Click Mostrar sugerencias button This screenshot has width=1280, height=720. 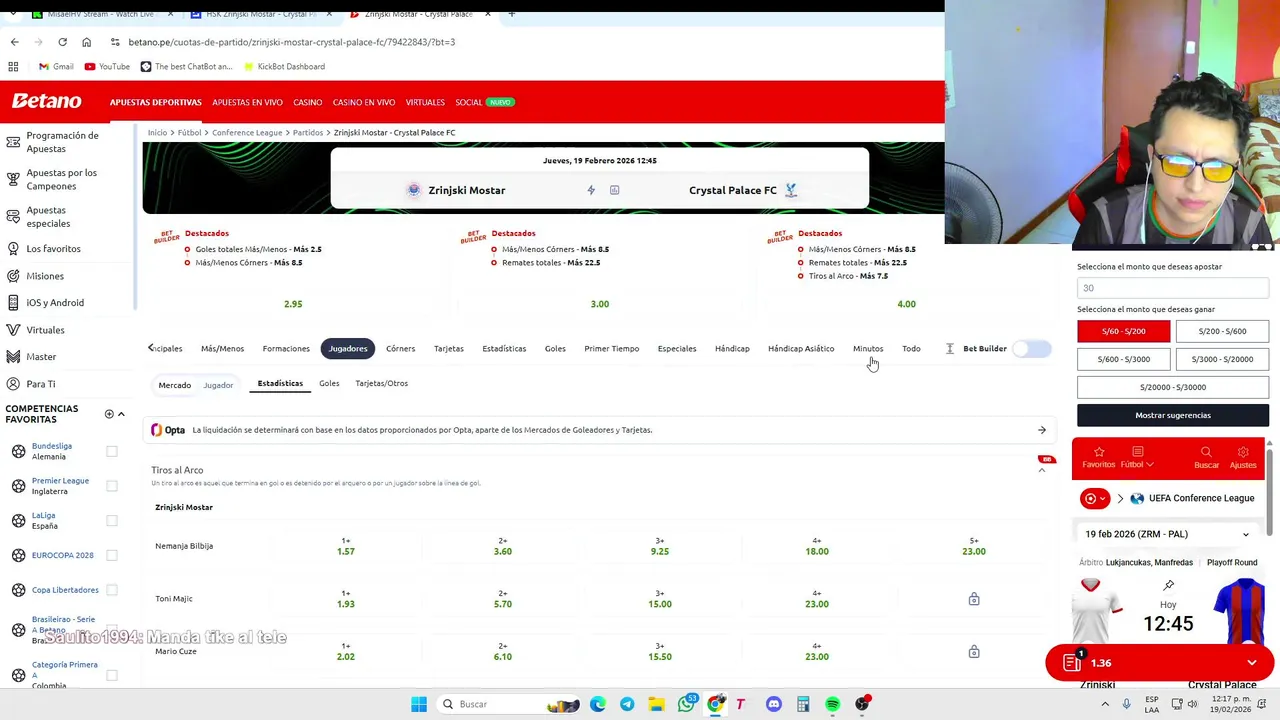click(x=1173, y=415)
